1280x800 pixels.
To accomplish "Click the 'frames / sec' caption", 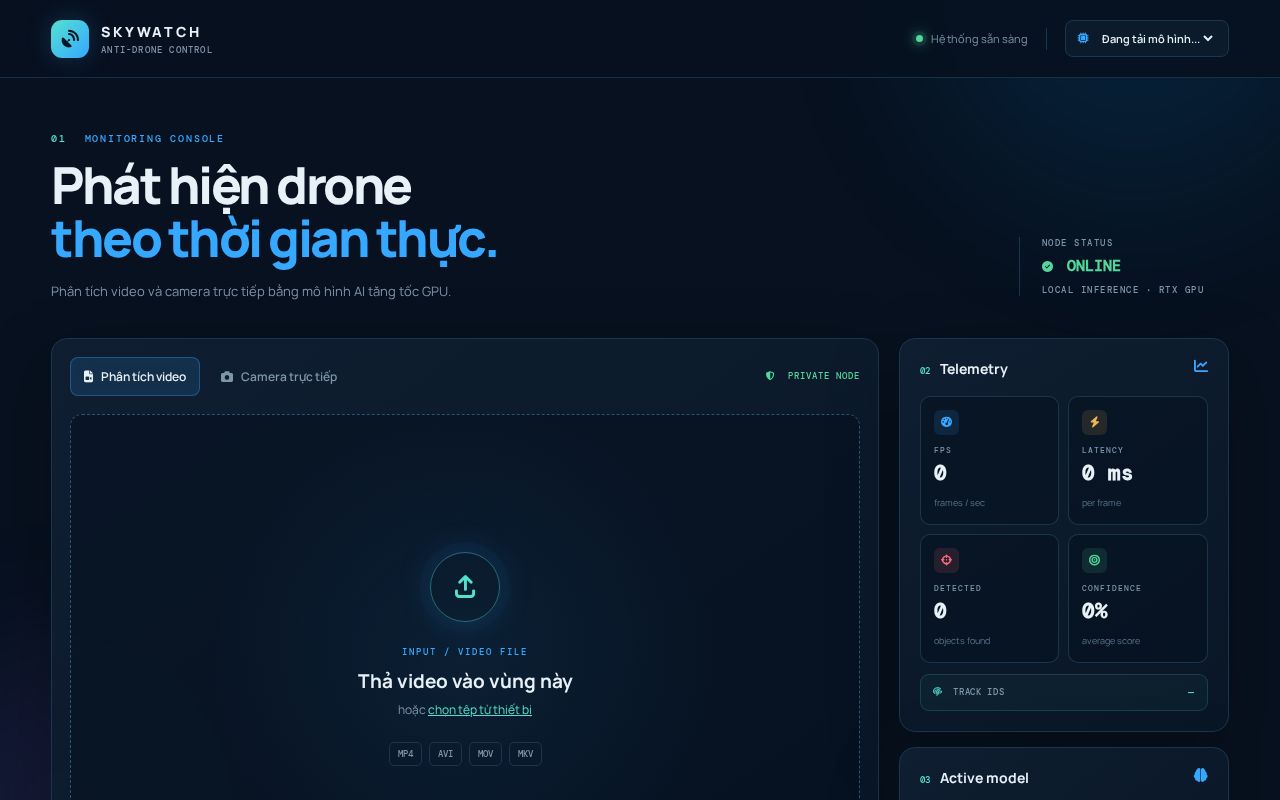I will coord(959,503).
